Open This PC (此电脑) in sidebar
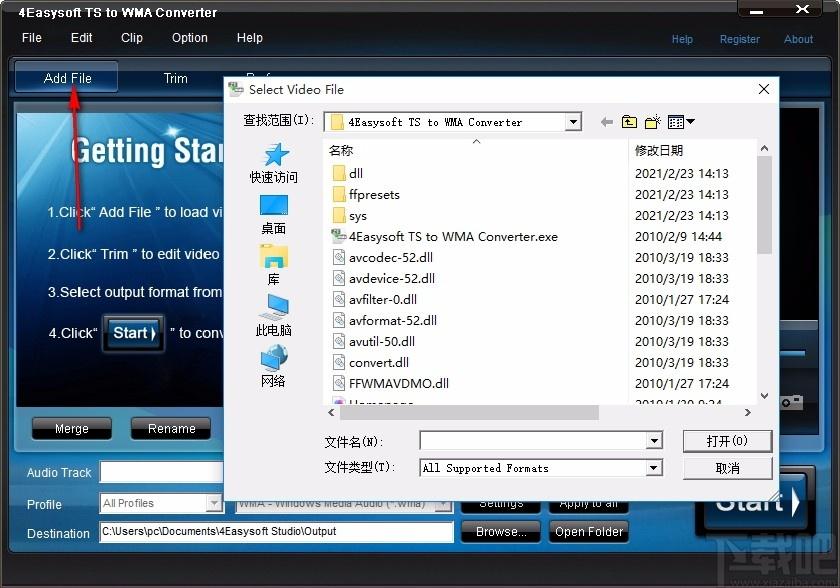 click(x=273, y=316)
